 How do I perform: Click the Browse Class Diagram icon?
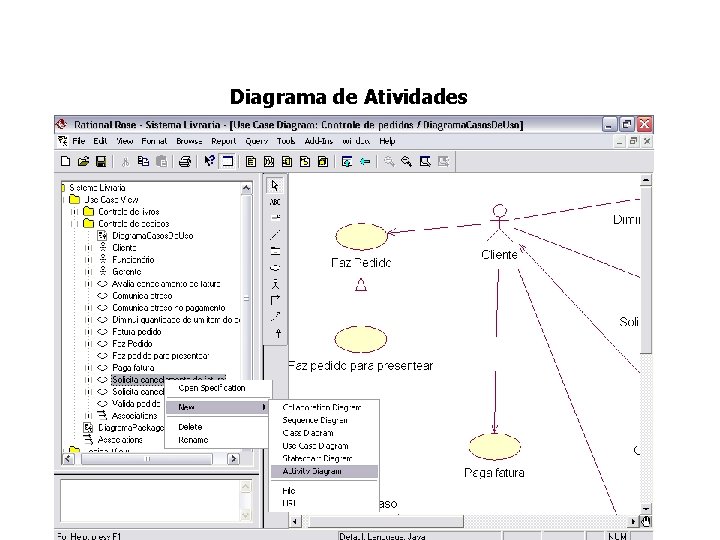251,162
